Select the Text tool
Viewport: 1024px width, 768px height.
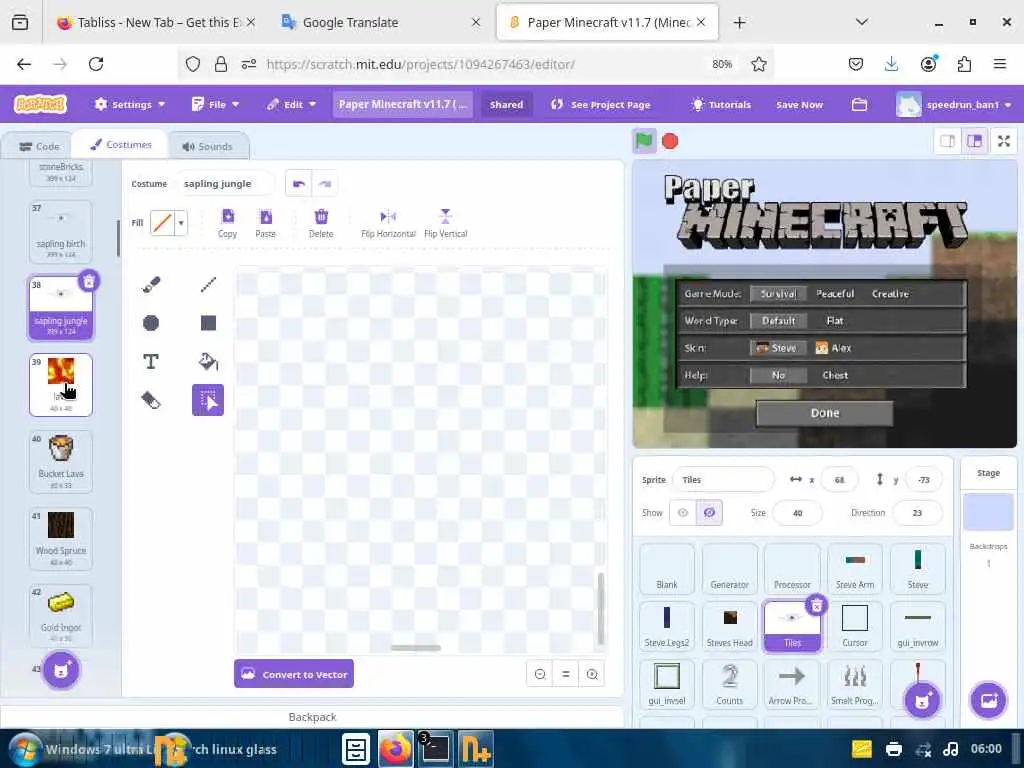151,361
